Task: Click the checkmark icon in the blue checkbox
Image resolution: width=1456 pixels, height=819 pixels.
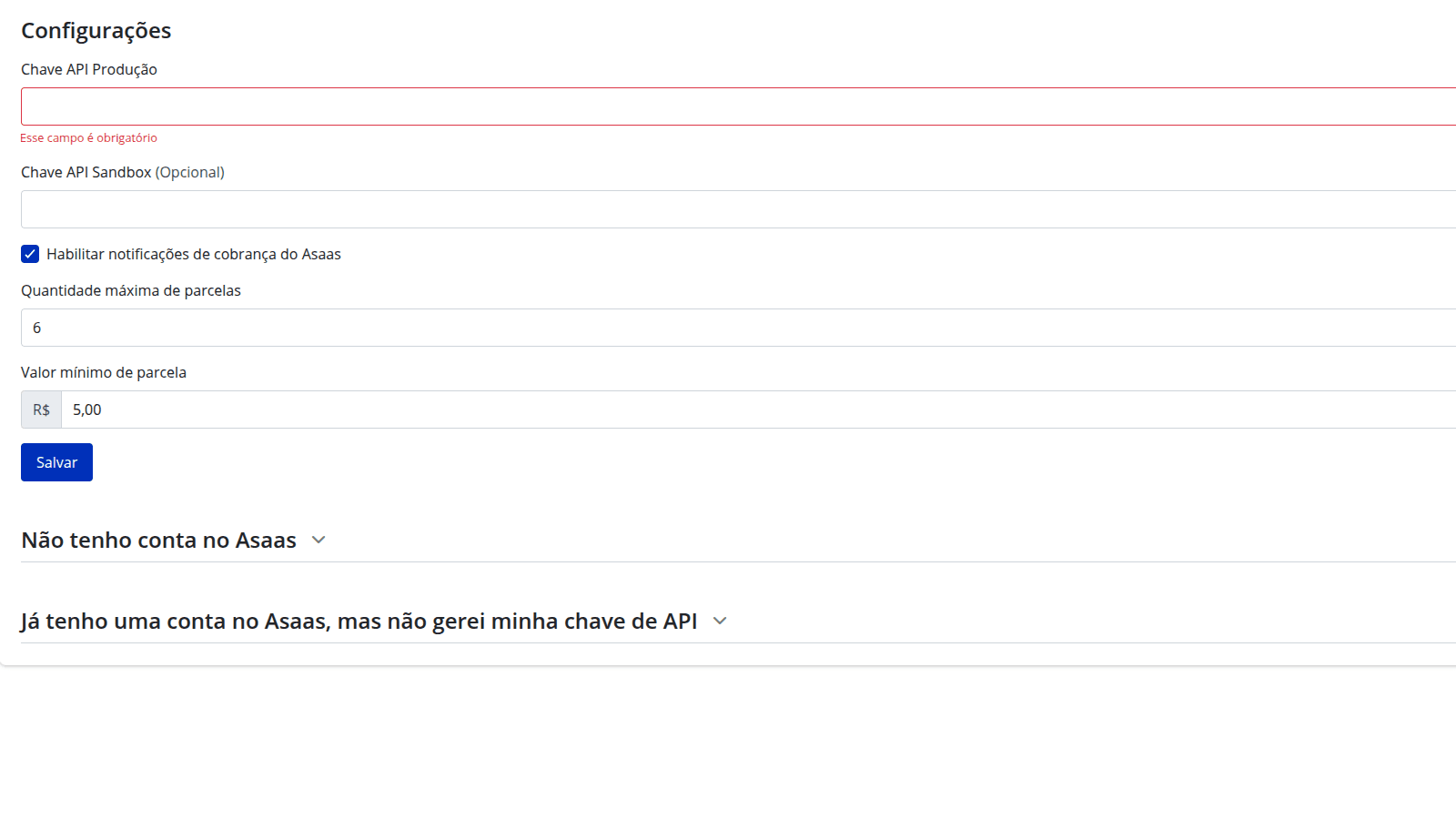Action: (x=30, y=254)
